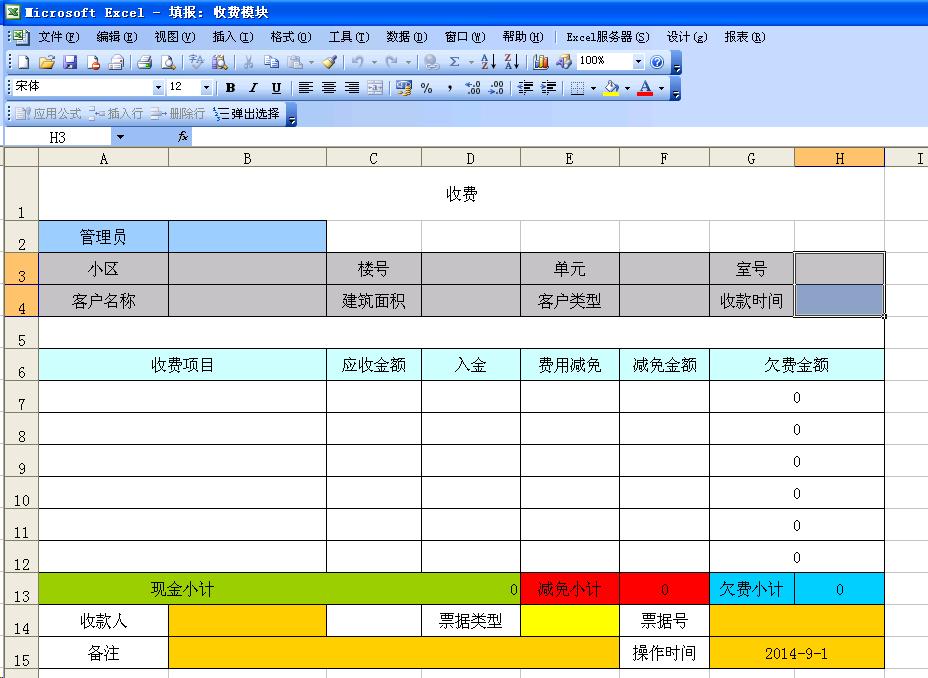Viewport: 928px width, 678px height.
Task: Expand the font name dropdown
Action: (158, 88)
